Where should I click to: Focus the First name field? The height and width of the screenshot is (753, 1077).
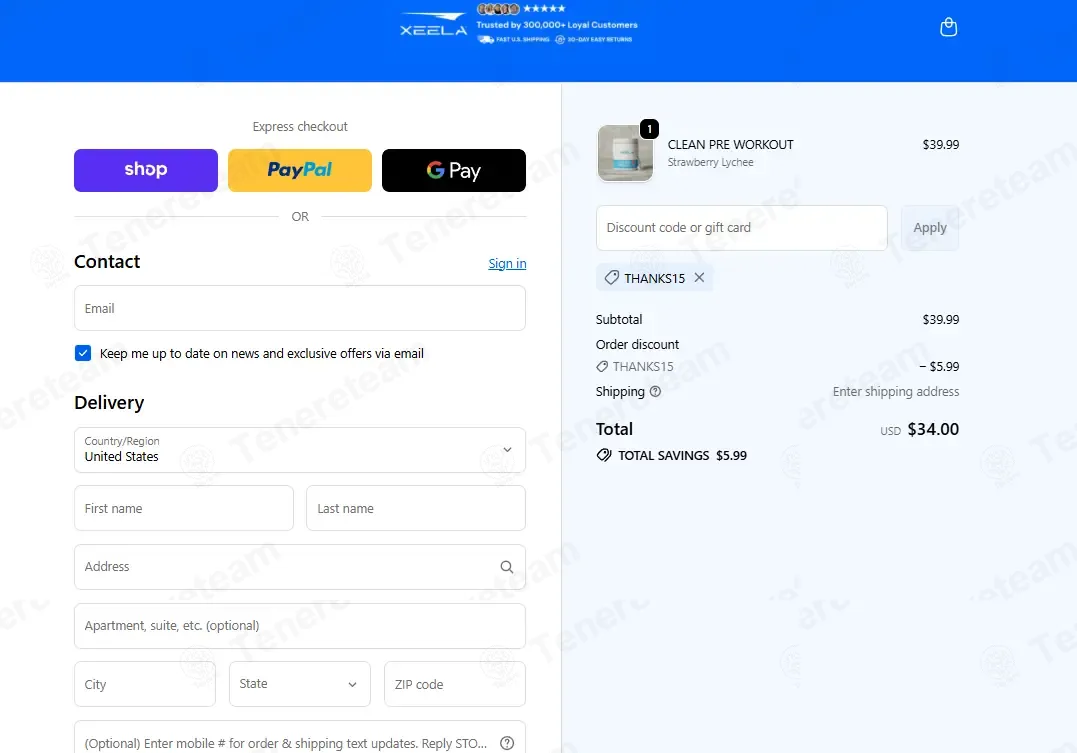(183, 508)
